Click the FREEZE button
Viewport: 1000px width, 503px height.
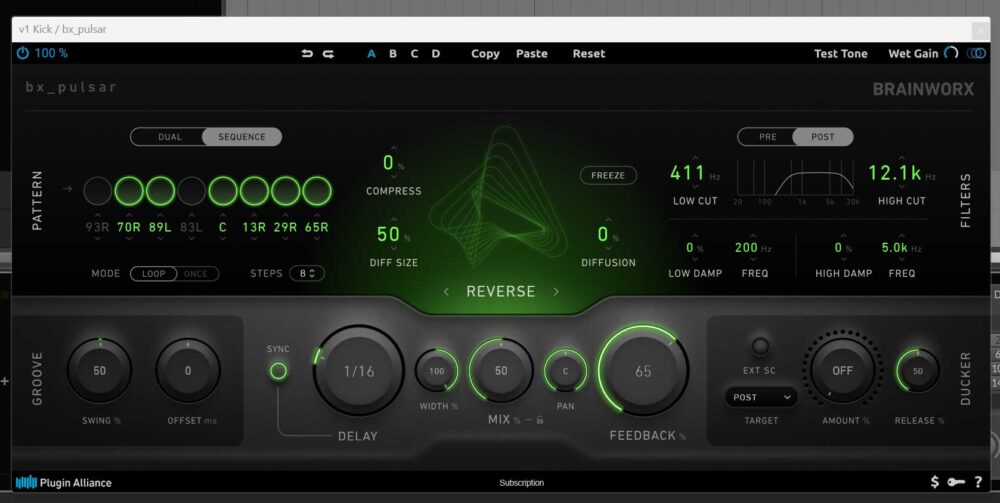[608, 175]
